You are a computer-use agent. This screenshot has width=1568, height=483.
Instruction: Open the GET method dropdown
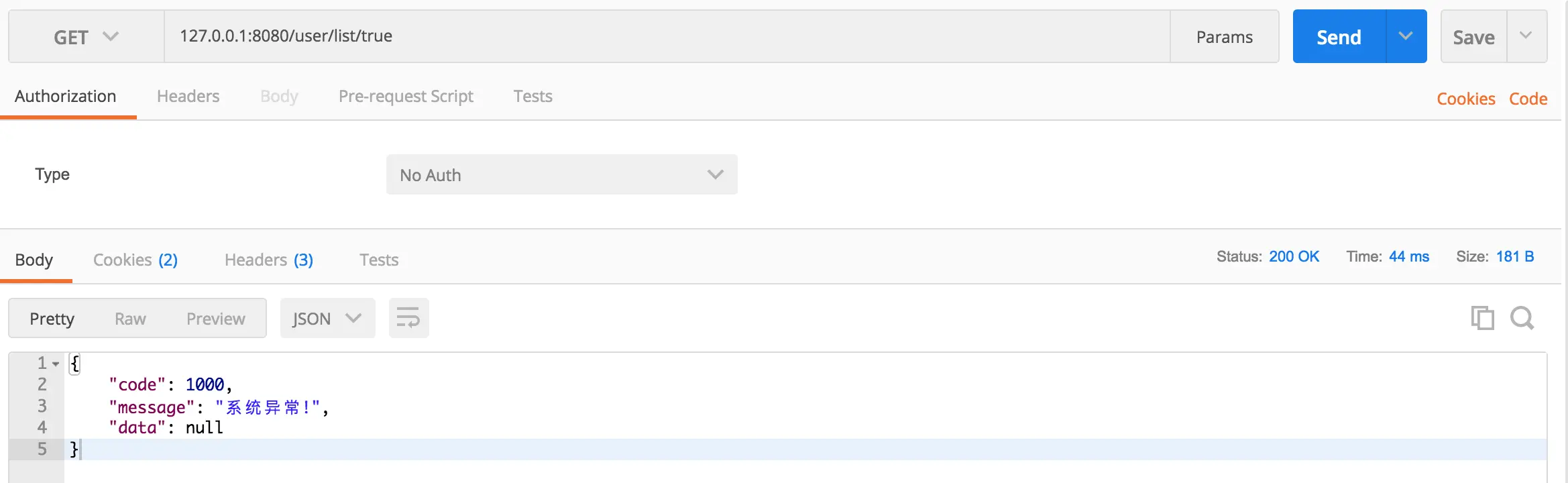tap(87, 37)
